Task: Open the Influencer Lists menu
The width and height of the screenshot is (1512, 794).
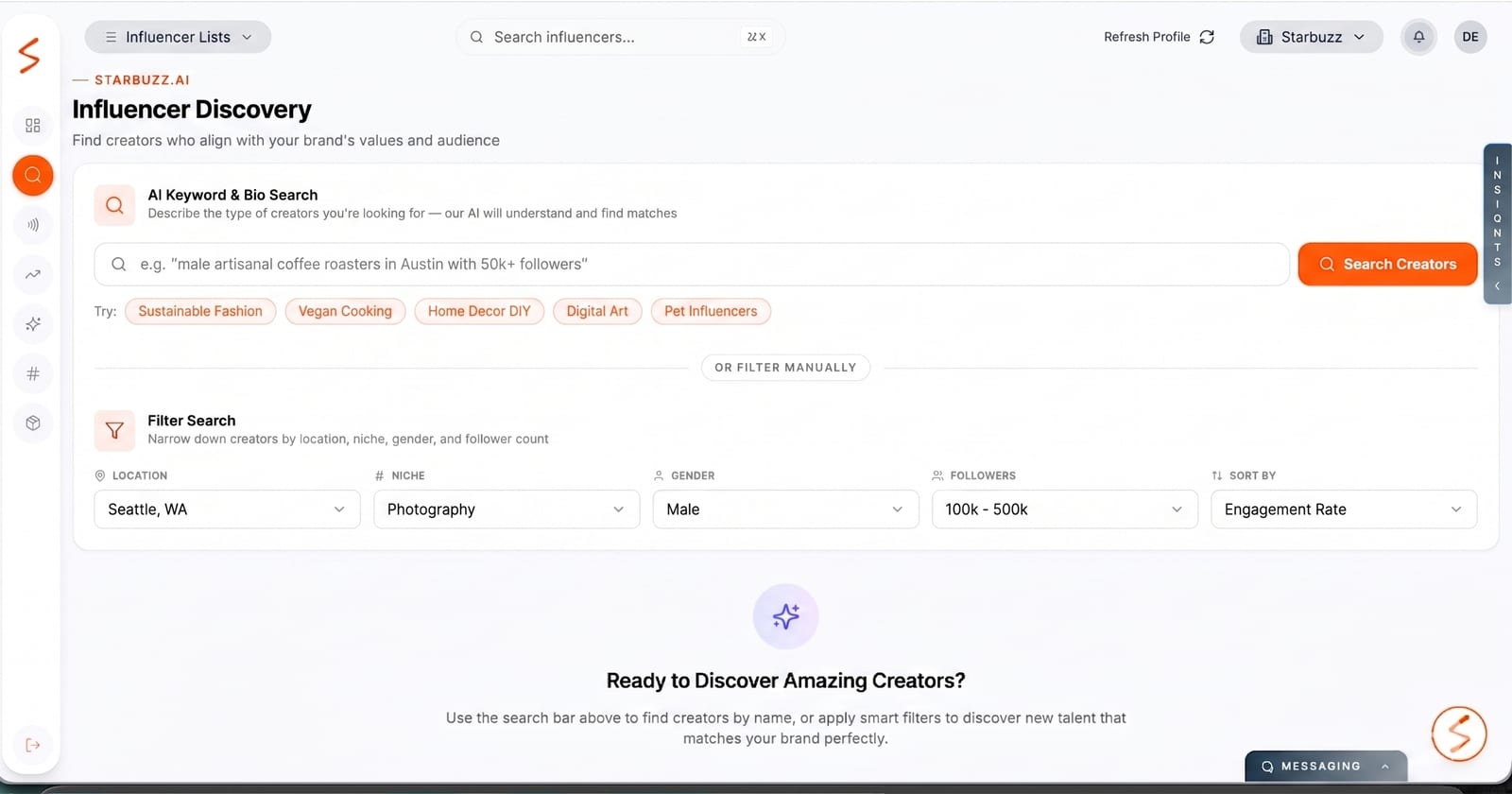Action: point(178,37)
